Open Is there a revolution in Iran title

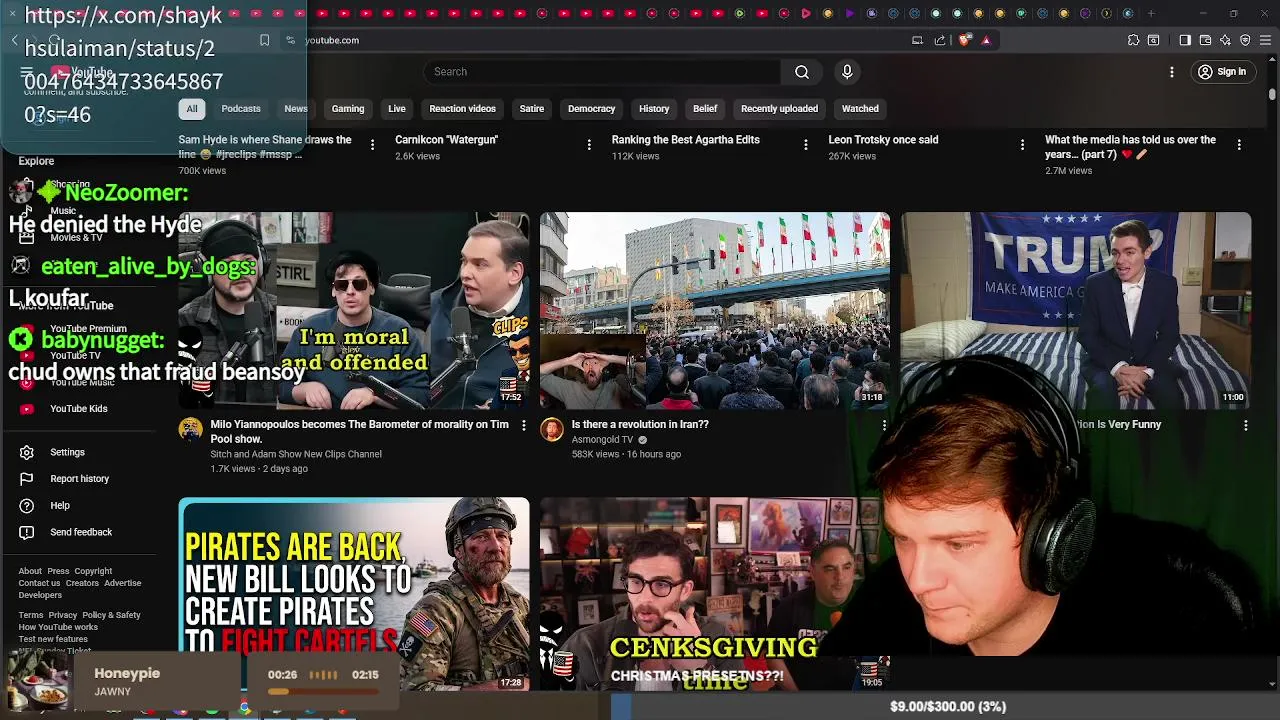tap(640, 424)
